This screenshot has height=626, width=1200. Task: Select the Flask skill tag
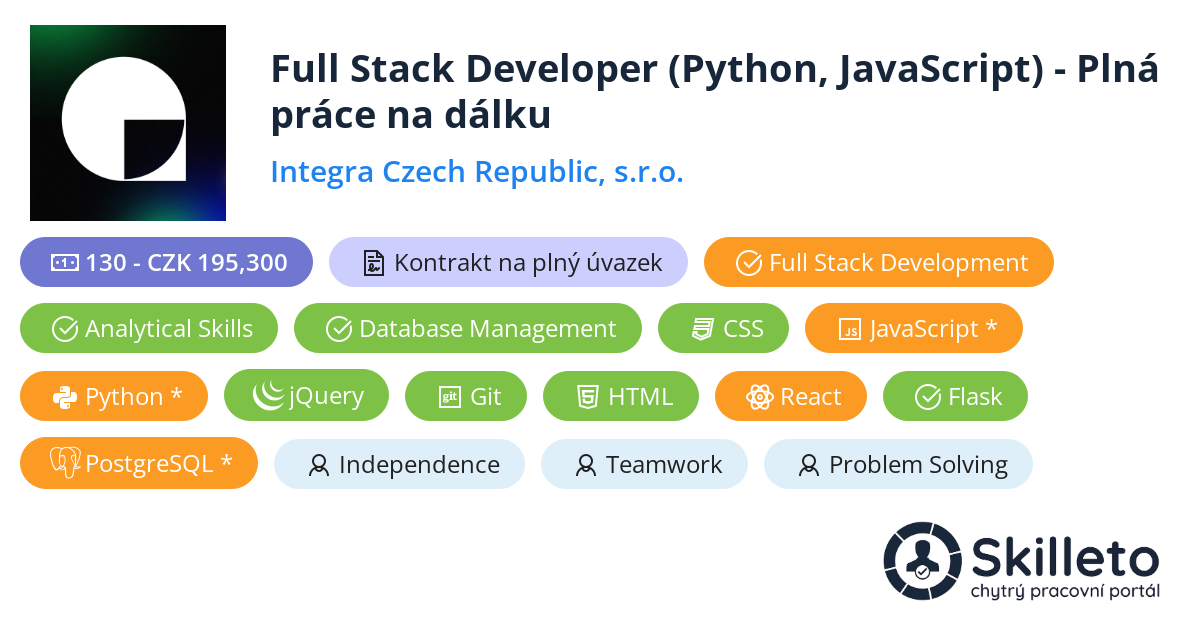pyautogui.click(x=955, y=397)
